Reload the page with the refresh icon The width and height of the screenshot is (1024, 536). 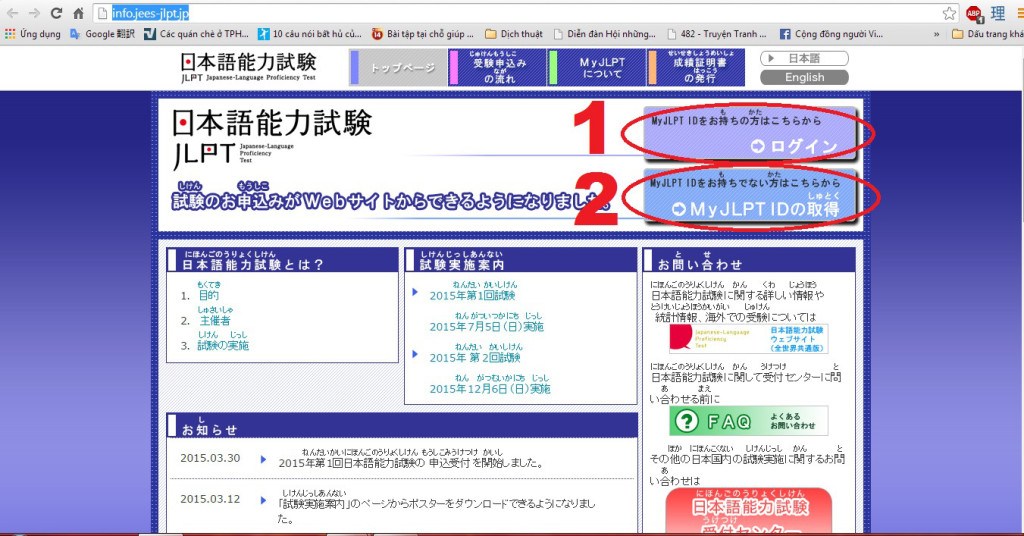click(56, 13)
